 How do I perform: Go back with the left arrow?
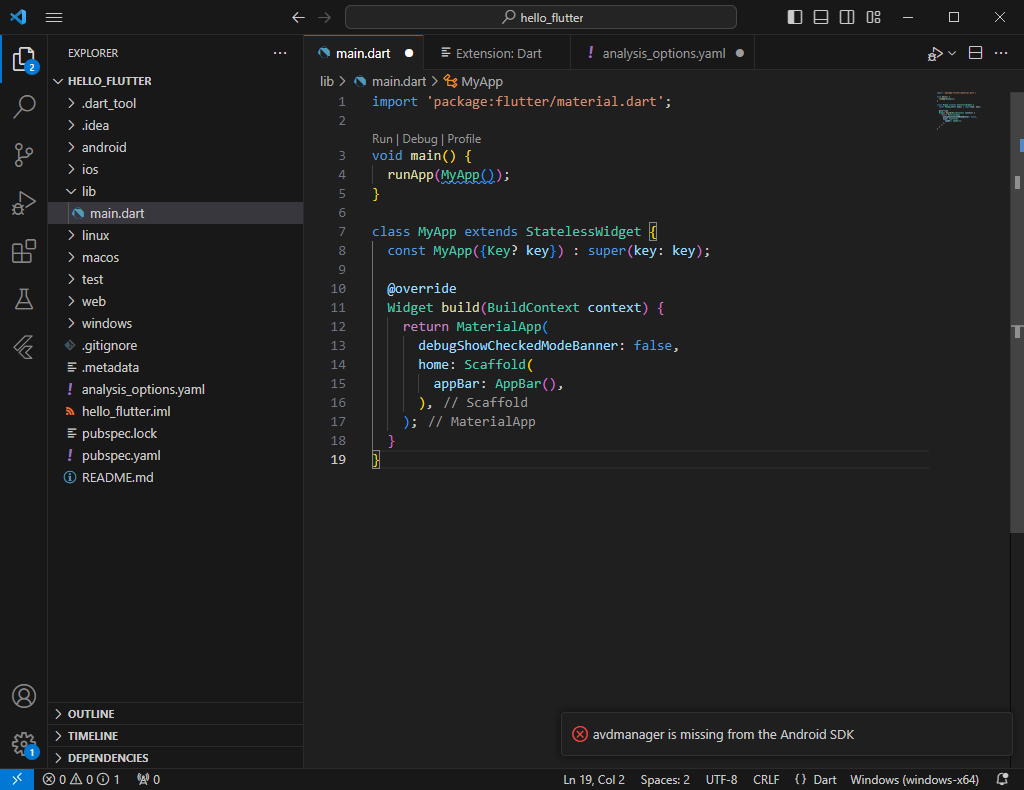click(x=298, y=18)
